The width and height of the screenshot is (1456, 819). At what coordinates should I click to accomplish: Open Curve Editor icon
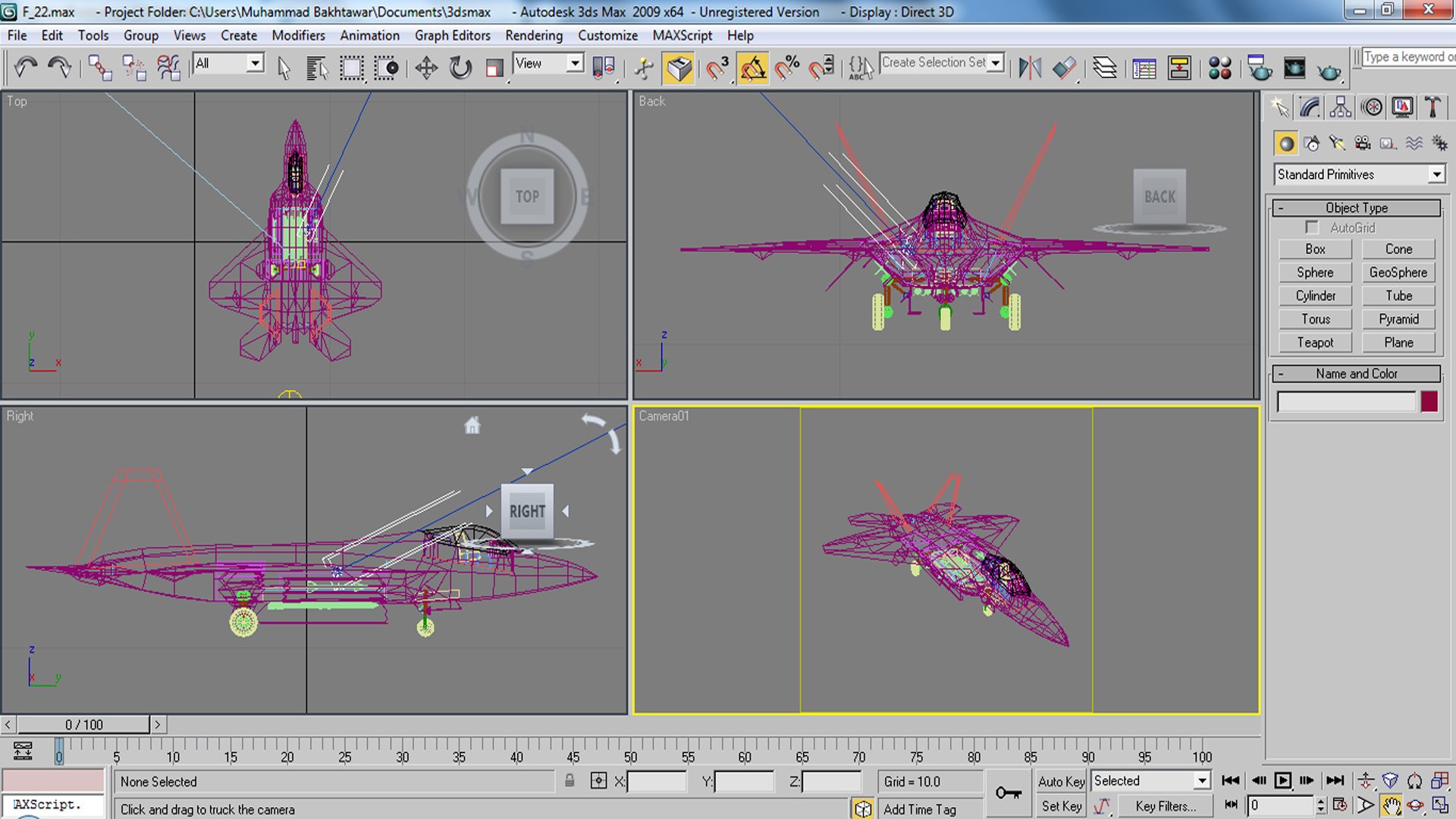[1144, 68]
